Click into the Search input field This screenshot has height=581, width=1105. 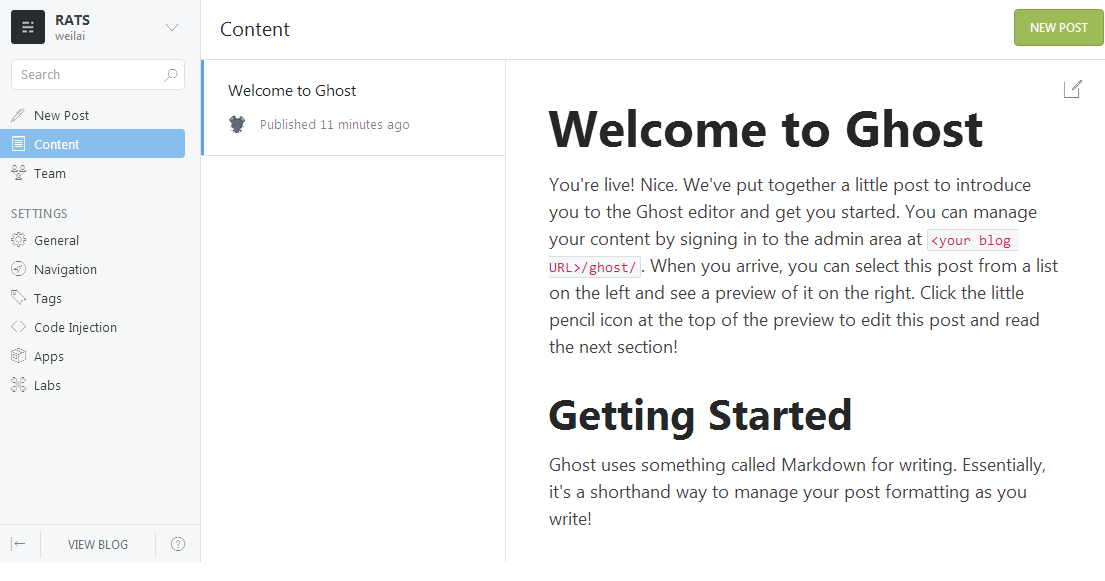[98, 75]
